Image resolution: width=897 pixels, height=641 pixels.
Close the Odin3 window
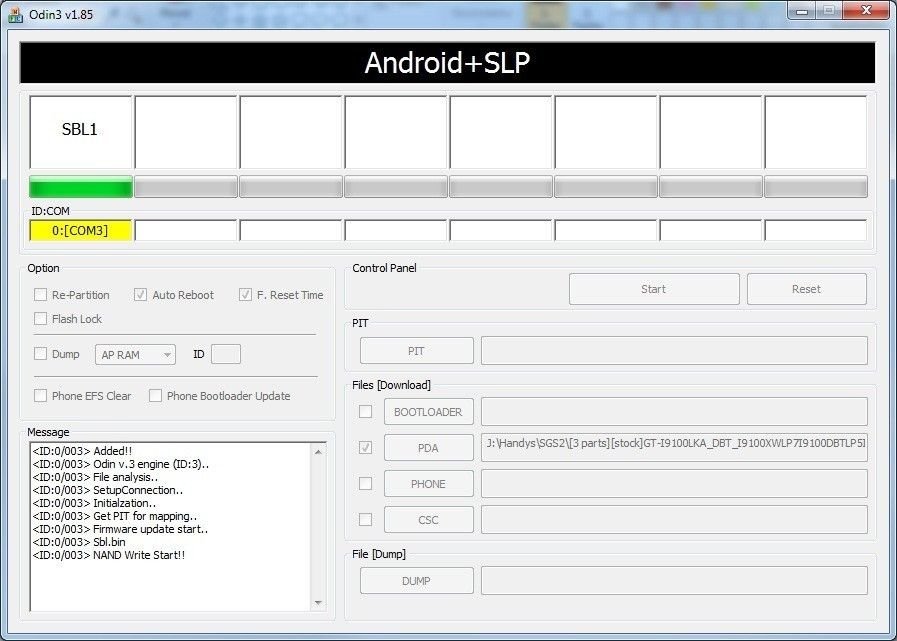click(867, 11)
